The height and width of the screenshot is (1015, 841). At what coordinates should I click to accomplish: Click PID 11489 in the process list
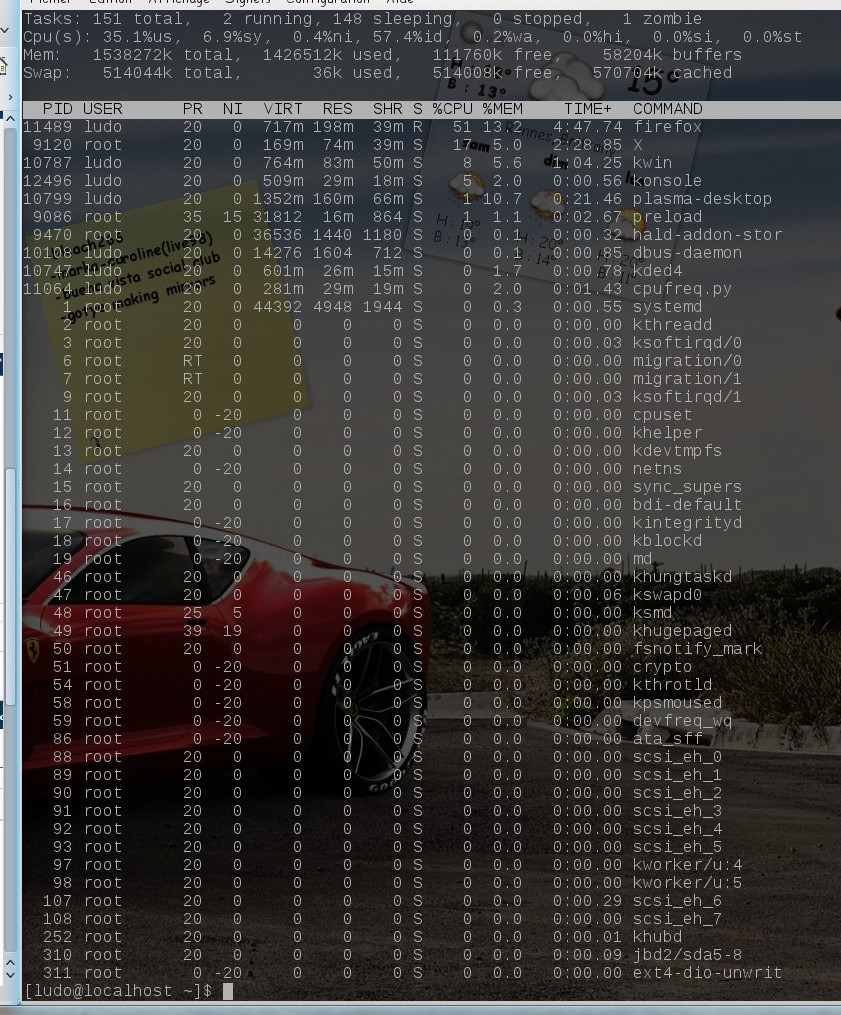tap(48, 127)
